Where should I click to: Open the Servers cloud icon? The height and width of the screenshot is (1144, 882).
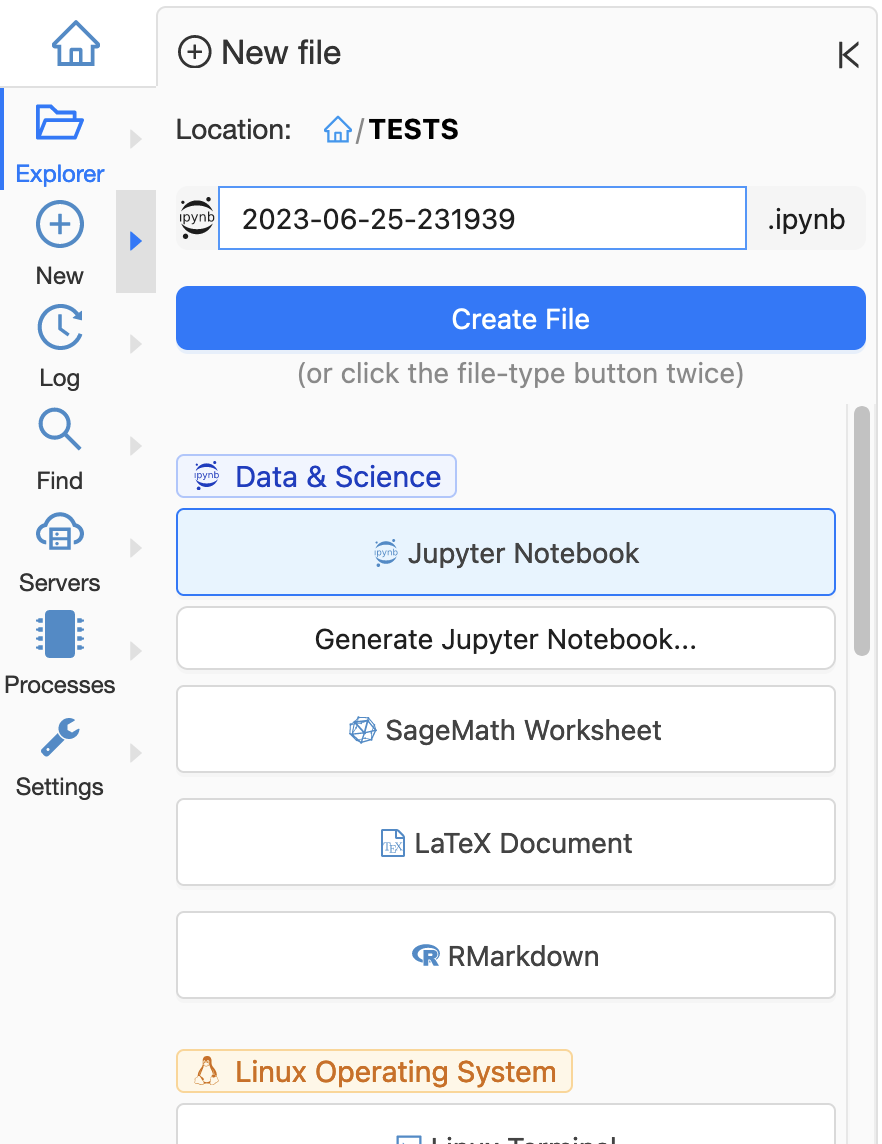[59, 533]
